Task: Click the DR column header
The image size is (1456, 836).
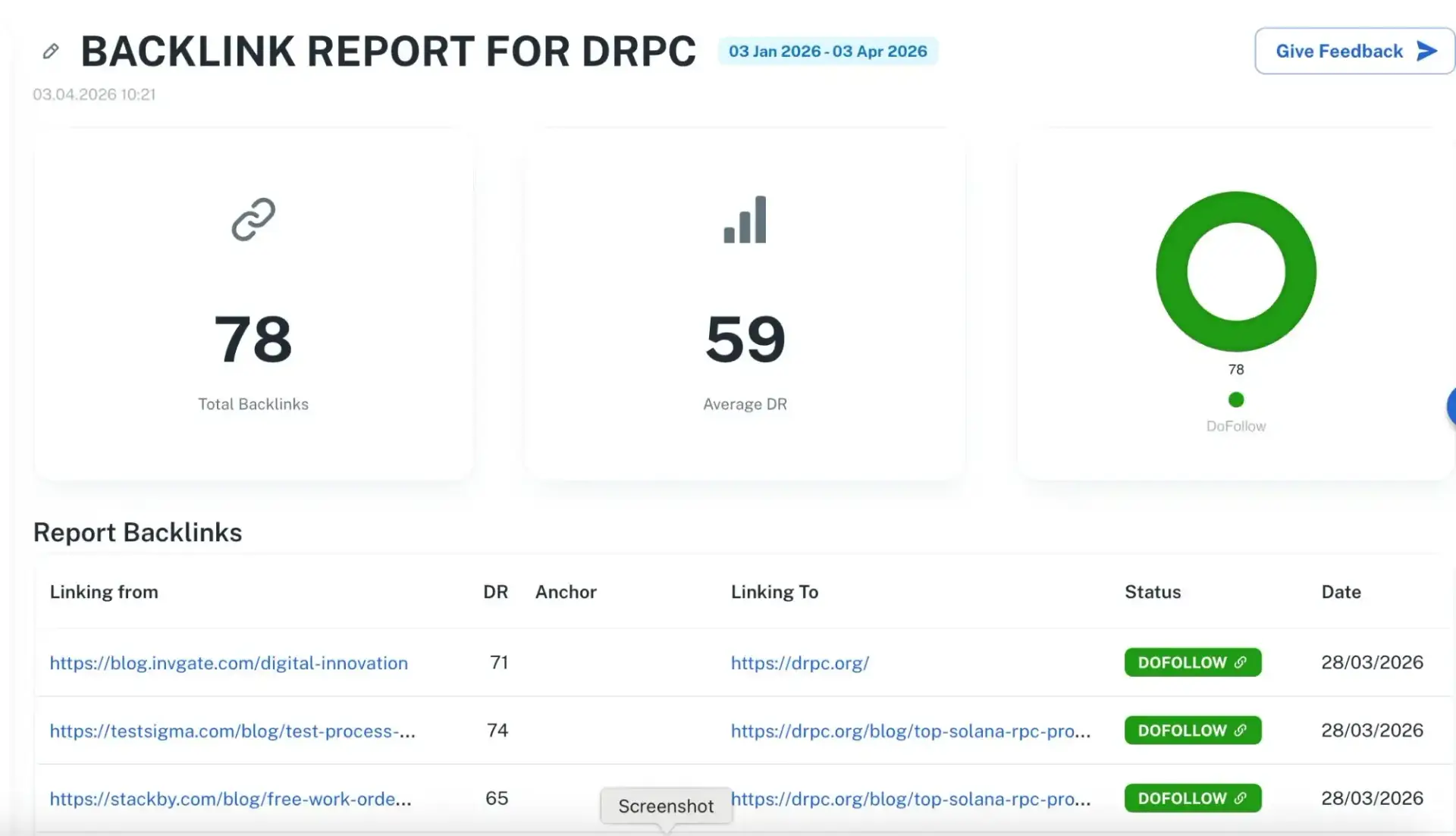Action: point(495,592)
